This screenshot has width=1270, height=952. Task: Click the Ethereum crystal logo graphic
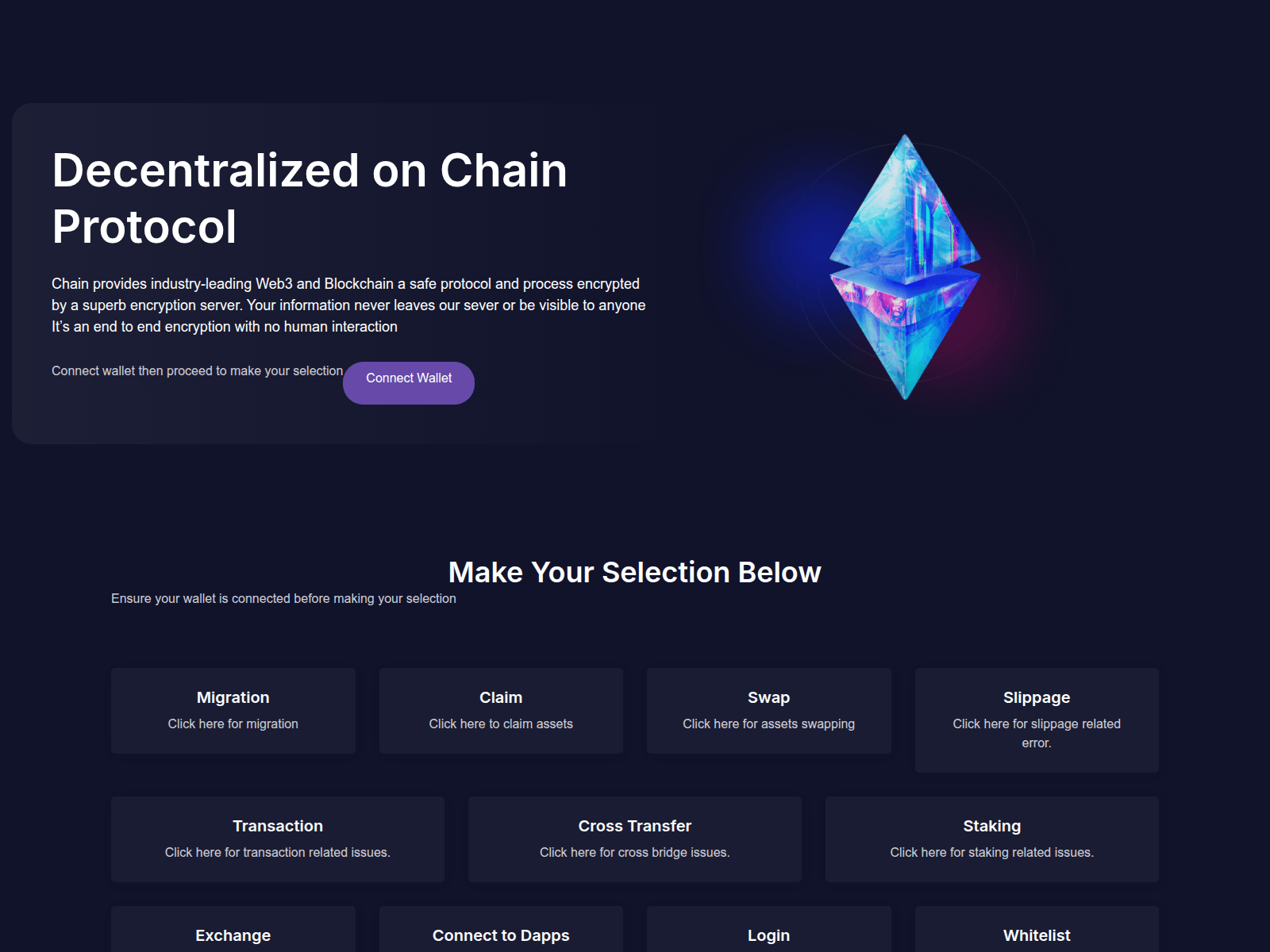[x=905, y=267]
